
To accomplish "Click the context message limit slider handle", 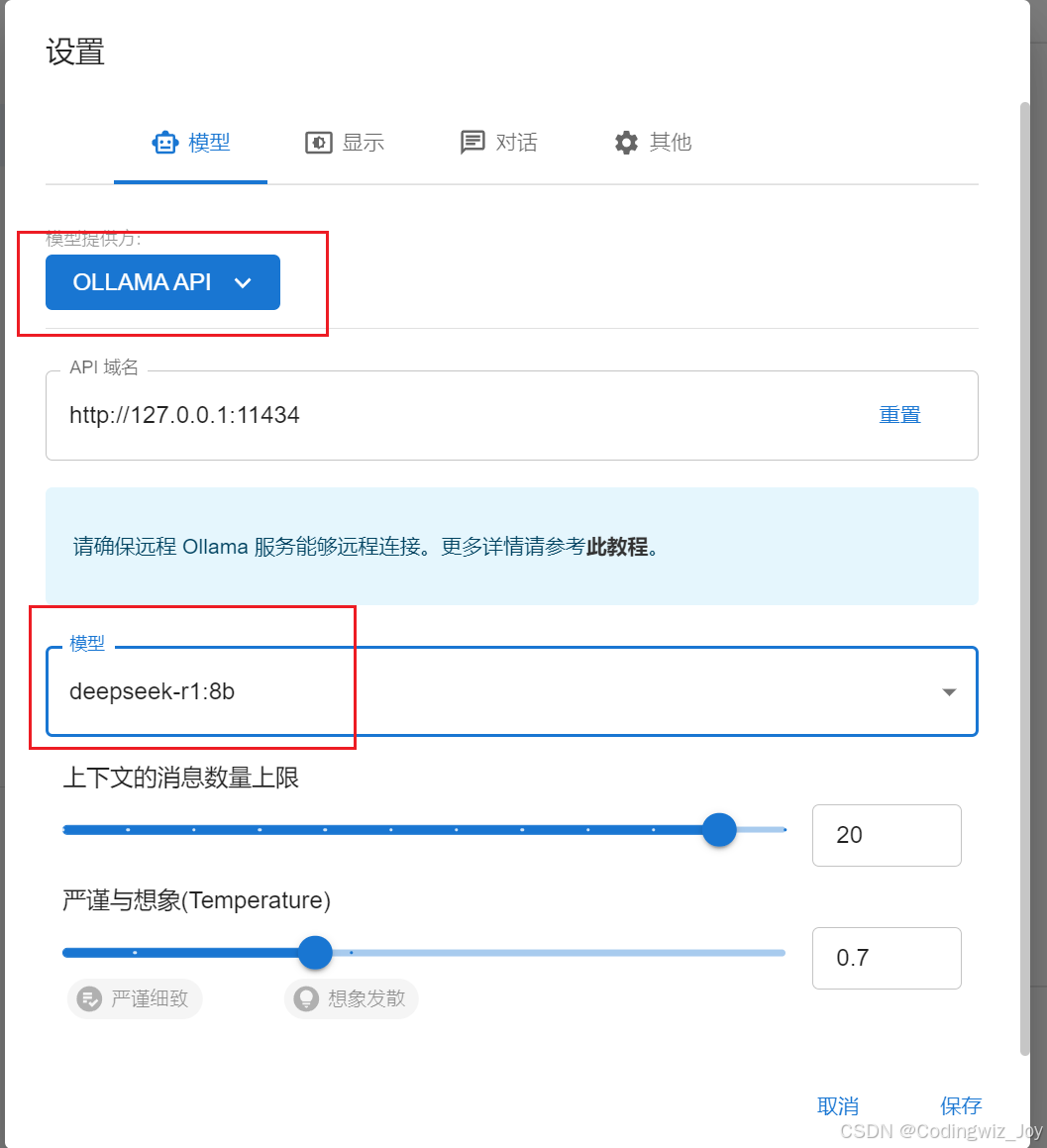I will 719,829.
